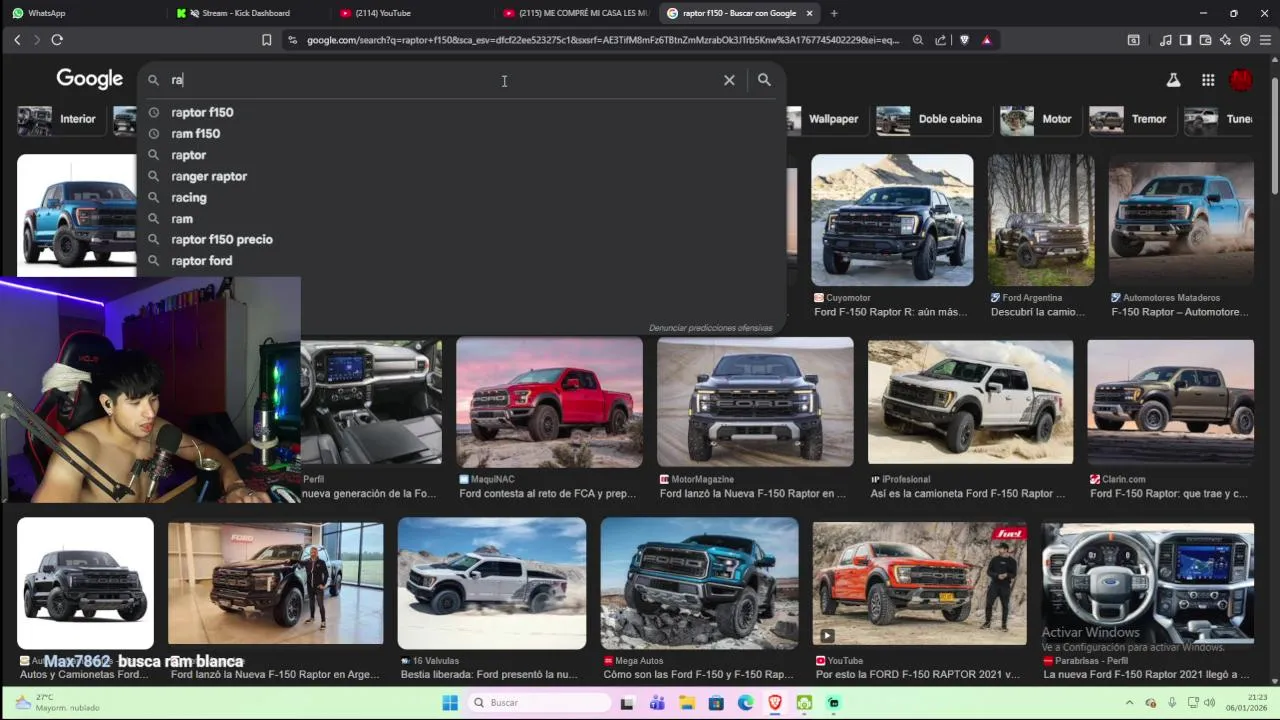1280x720 pixels.
Task: Open the MotorMagazine Nueva F-150 Raptor image
Action: (x=755, y=402)
